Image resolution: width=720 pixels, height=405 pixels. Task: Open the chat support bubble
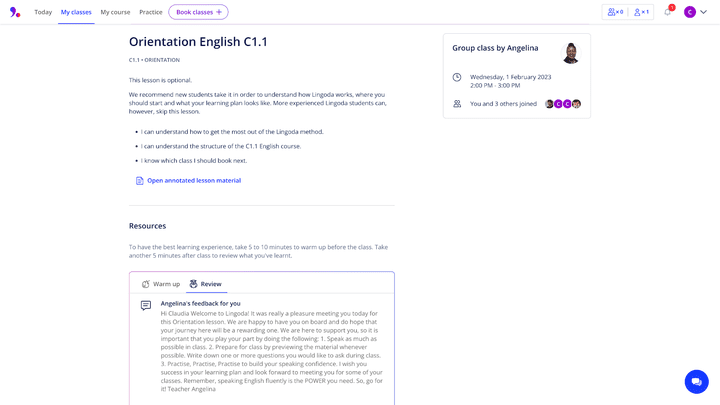(x=696, y=381)
